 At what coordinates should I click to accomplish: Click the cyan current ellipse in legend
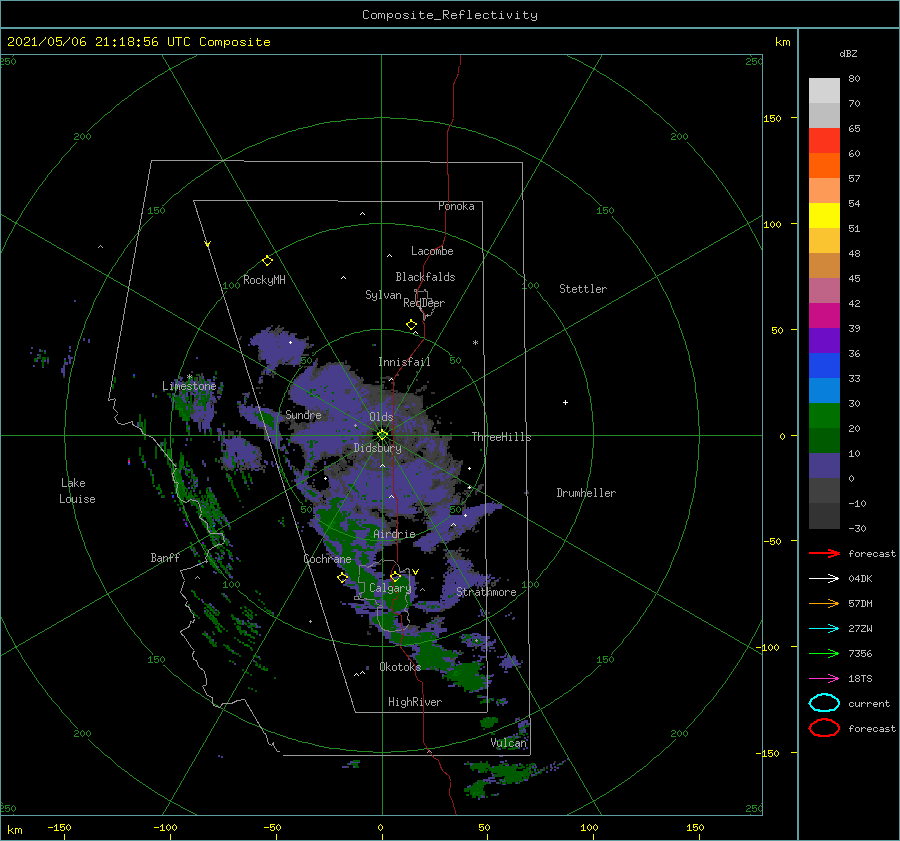pyautogui.click(x=824, y=703)
